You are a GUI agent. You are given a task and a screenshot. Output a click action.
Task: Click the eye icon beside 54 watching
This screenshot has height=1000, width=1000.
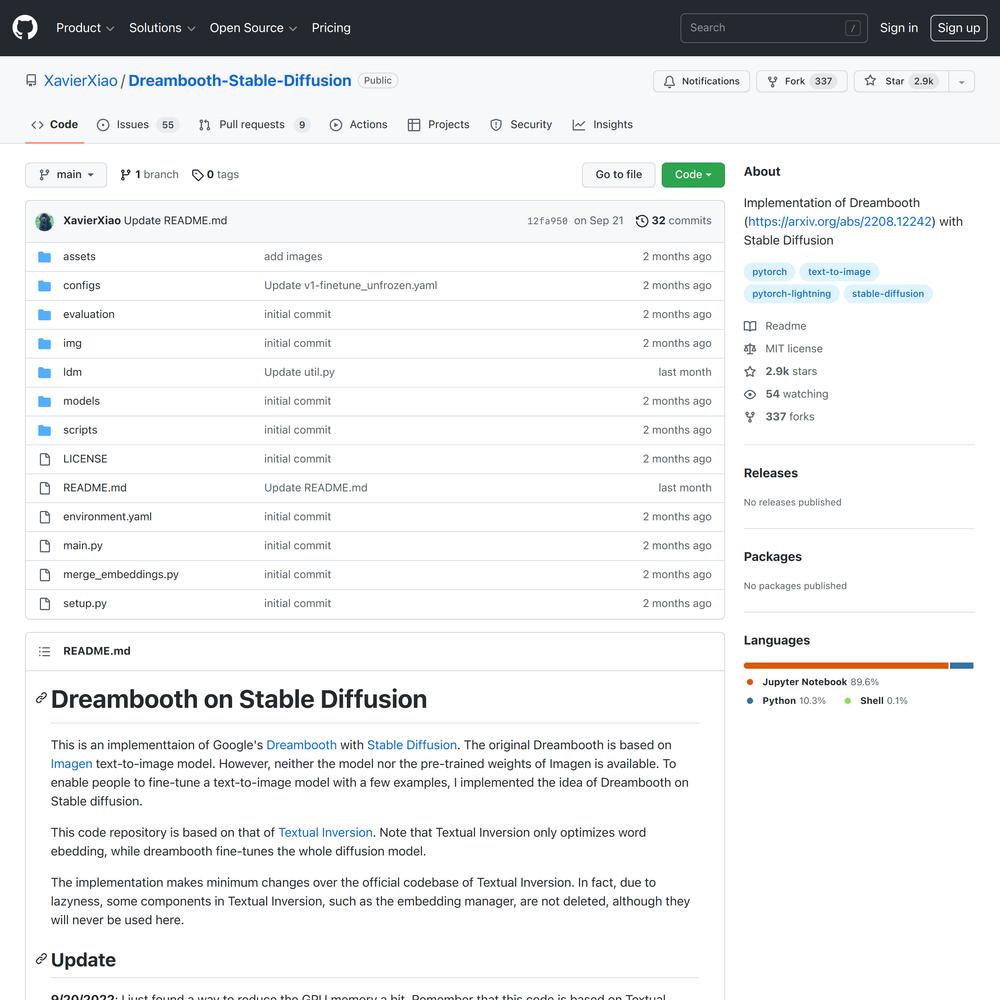[750, 394]
